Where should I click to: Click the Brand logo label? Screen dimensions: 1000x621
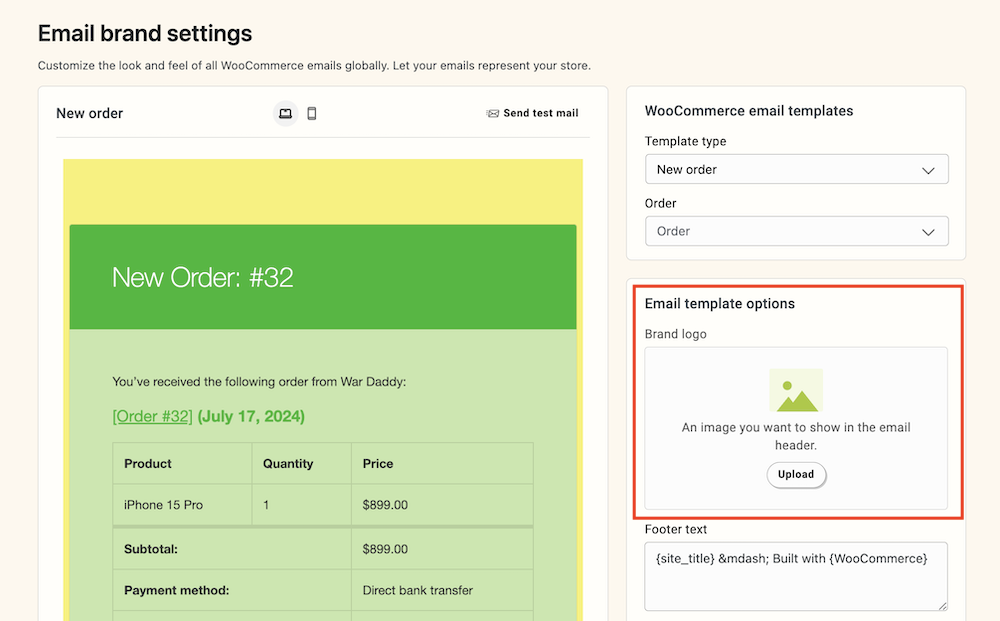[x=675, y=334]
